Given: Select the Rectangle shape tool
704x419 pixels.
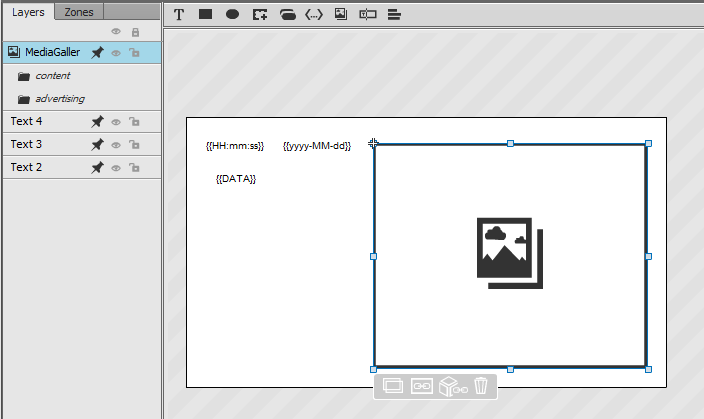Looking at the screenshot, I should pyautogui.click(x=205, y=14).
